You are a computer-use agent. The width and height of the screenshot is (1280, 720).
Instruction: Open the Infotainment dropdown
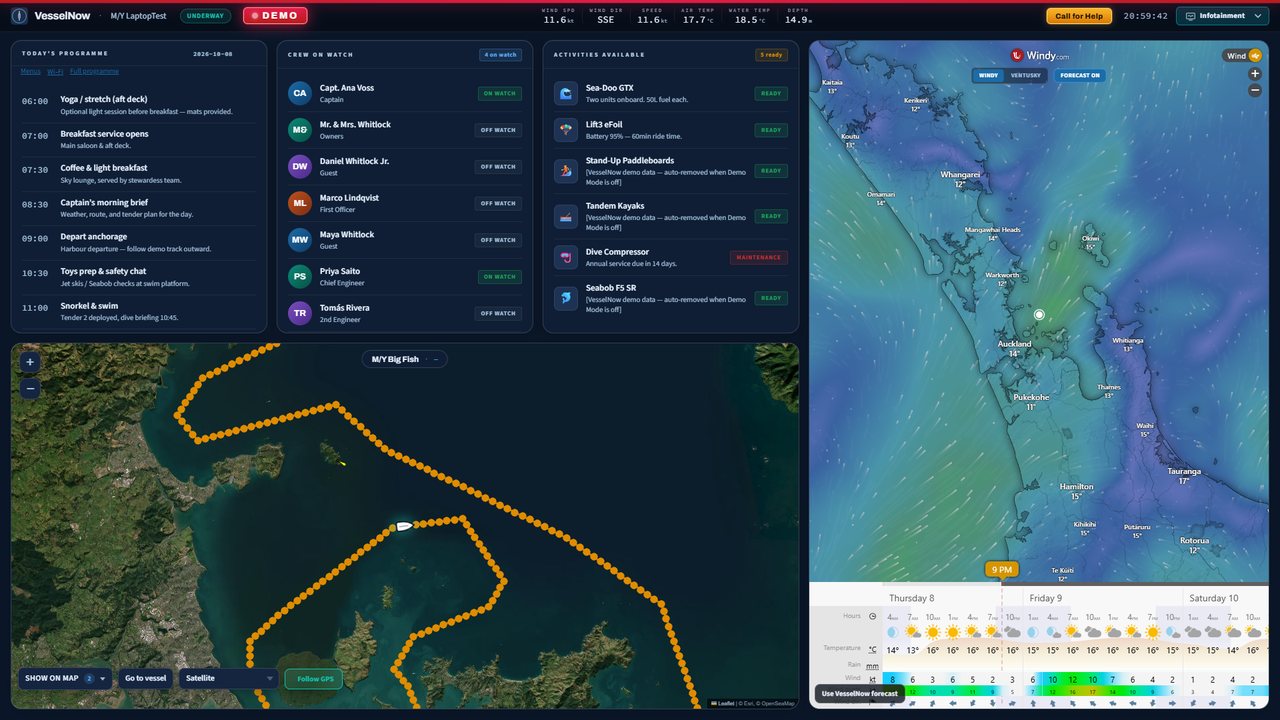coord(1224,16)
